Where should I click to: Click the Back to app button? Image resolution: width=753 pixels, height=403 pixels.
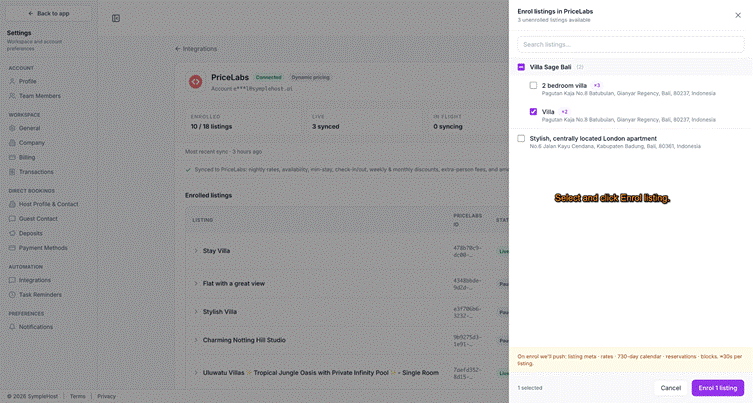tap(49, 13)
